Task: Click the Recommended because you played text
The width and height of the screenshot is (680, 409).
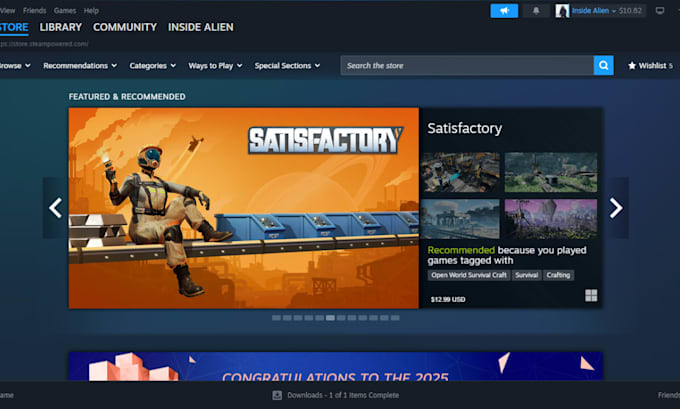Action: [x=507, y=255]
